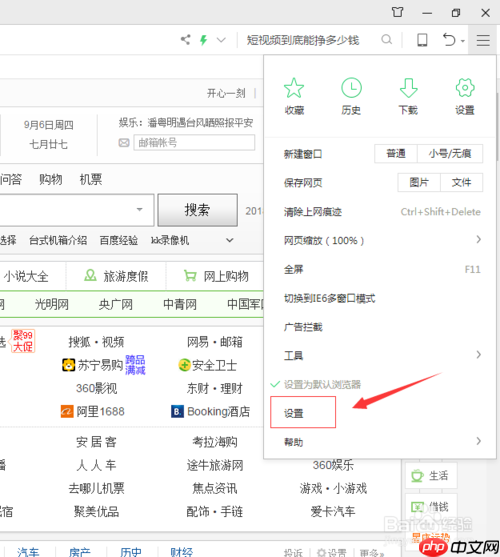Viewport: 500px width, 557px height.
Task: Open 收藏 favorites star icon
Action: (294, 96)
